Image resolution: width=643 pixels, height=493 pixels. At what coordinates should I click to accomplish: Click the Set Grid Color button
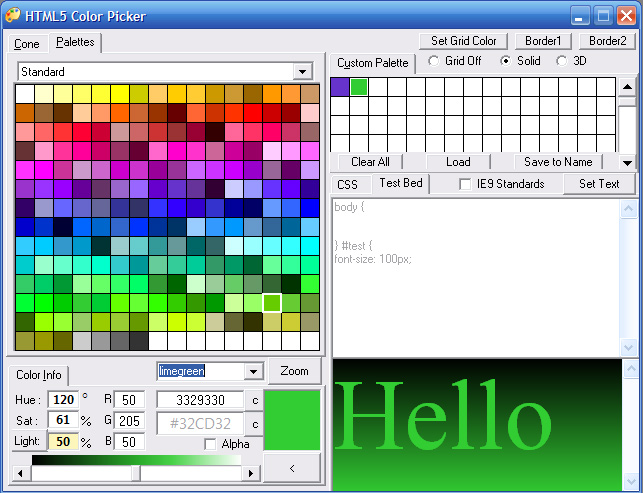(463, 41)
